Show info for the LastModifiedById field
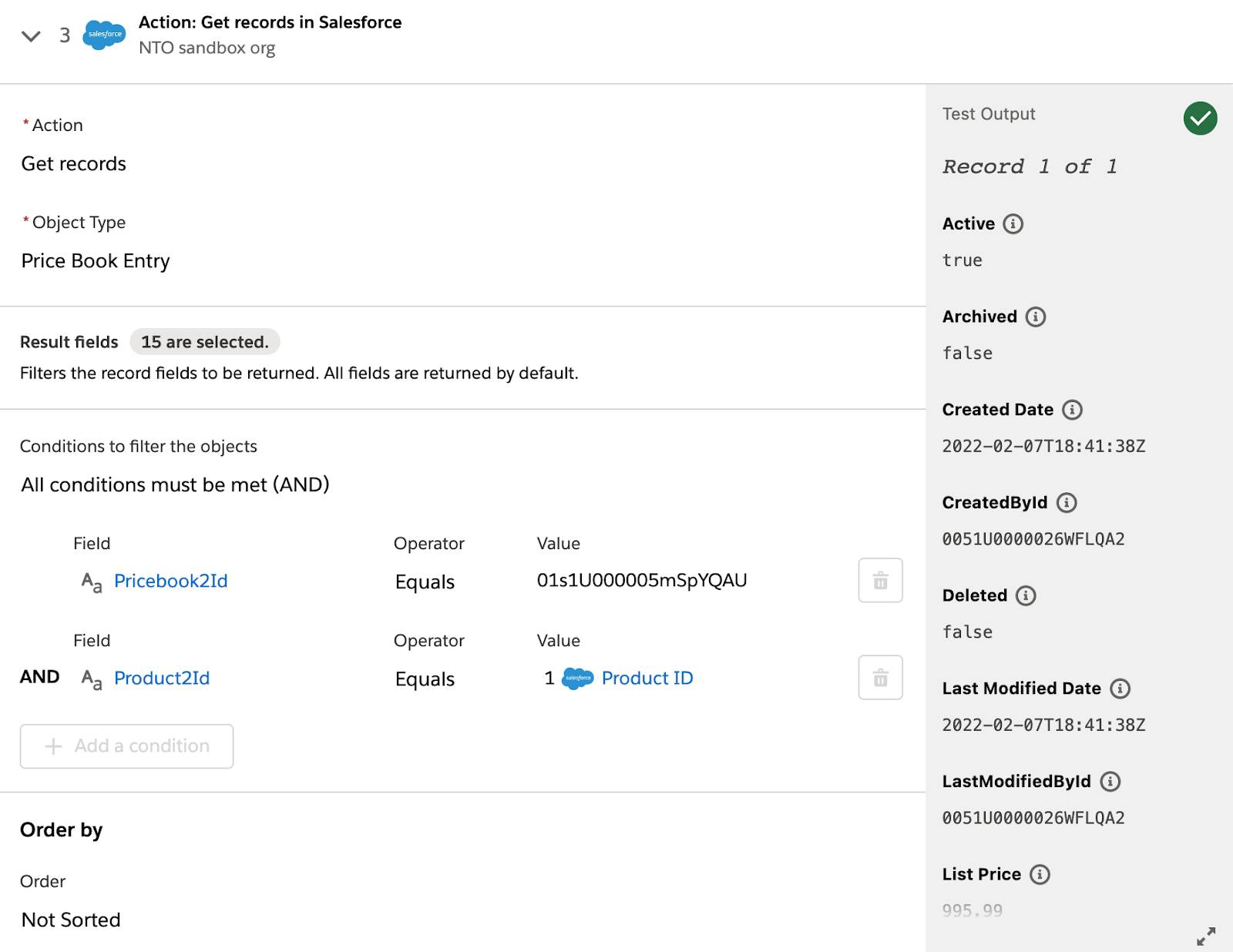 1110,782
